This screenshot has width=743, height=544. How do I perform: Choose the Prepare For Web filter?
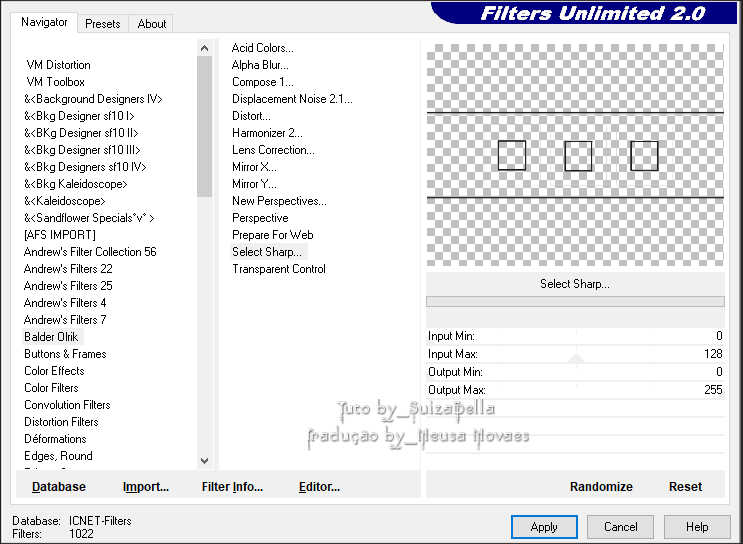coord(272,235)
